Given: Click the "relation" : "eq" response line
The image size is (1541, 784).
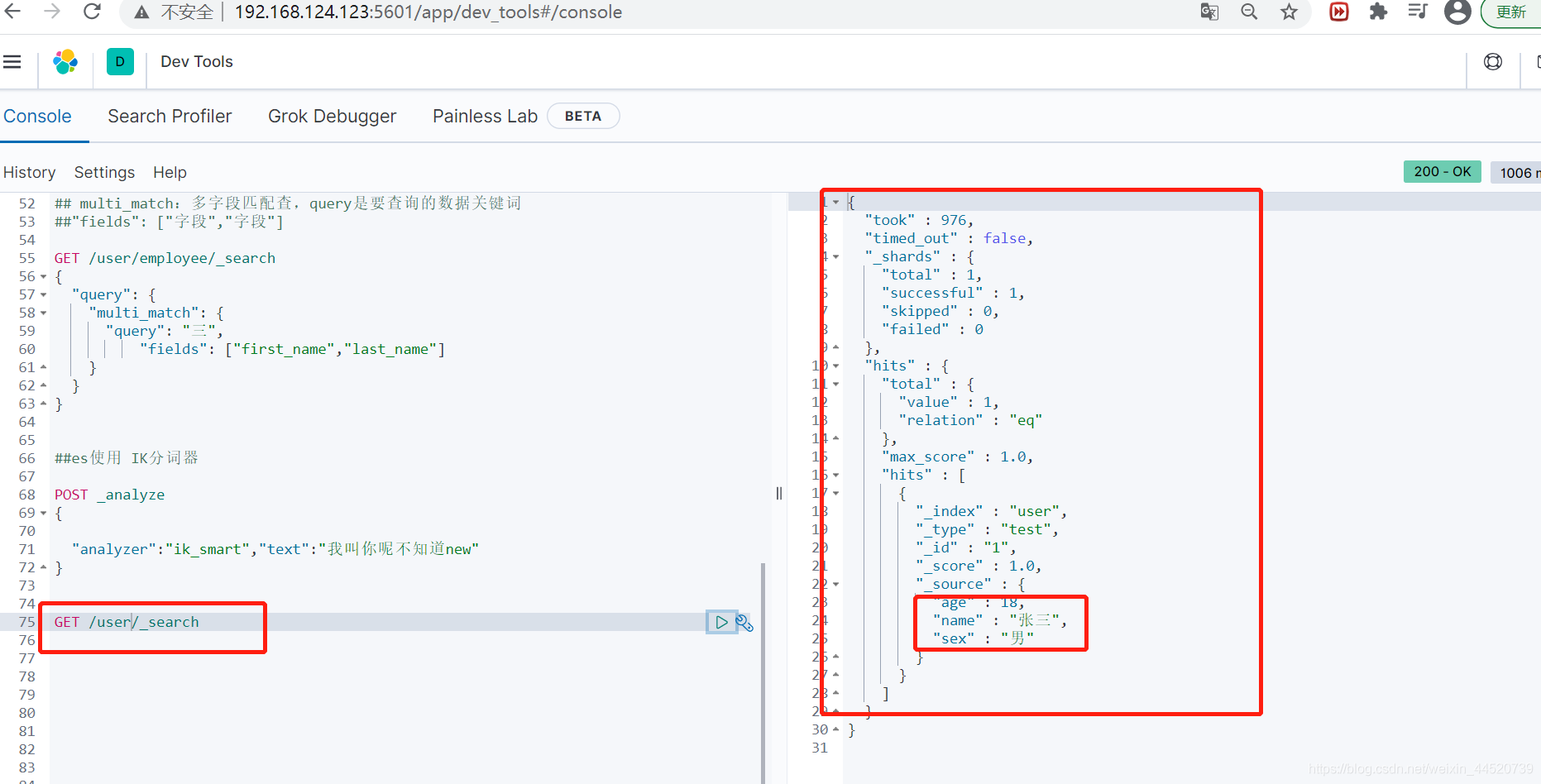Looking at the screenshot, I should coord(970,420).
